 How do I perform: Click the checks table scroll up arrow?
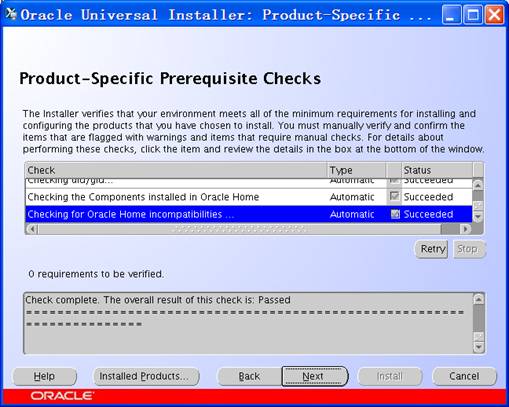coord(478,184)
